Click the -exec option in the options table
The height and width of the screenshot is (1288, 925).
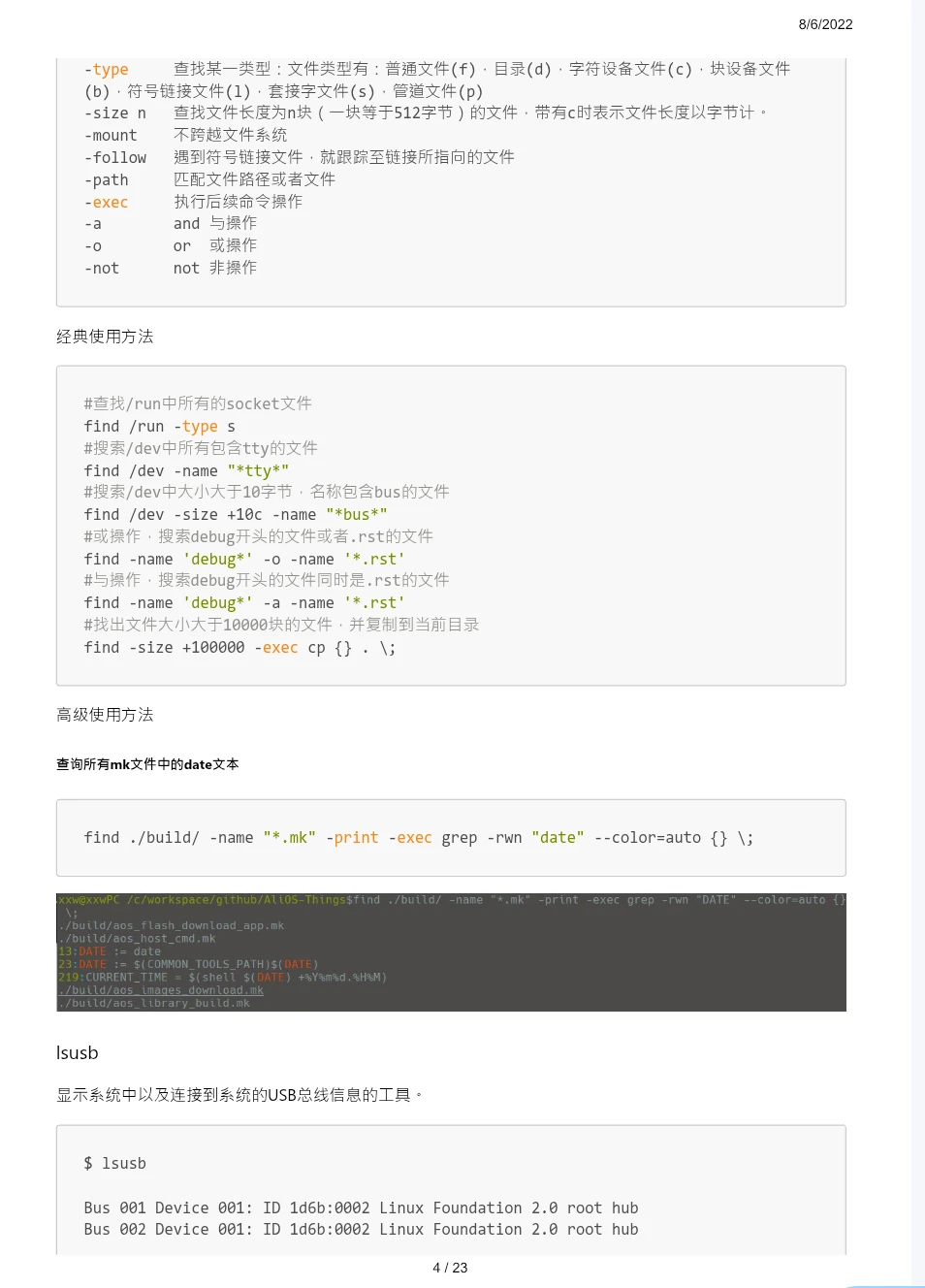pyautogui.click(x=106, y=202)
